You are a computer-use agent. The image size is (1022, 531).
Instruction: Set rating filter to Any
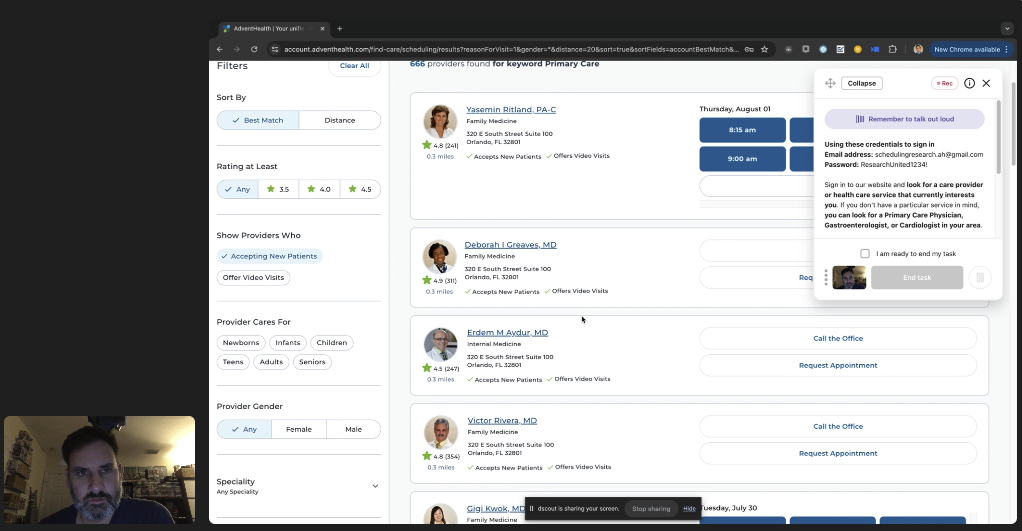click(x=237, y=190)
